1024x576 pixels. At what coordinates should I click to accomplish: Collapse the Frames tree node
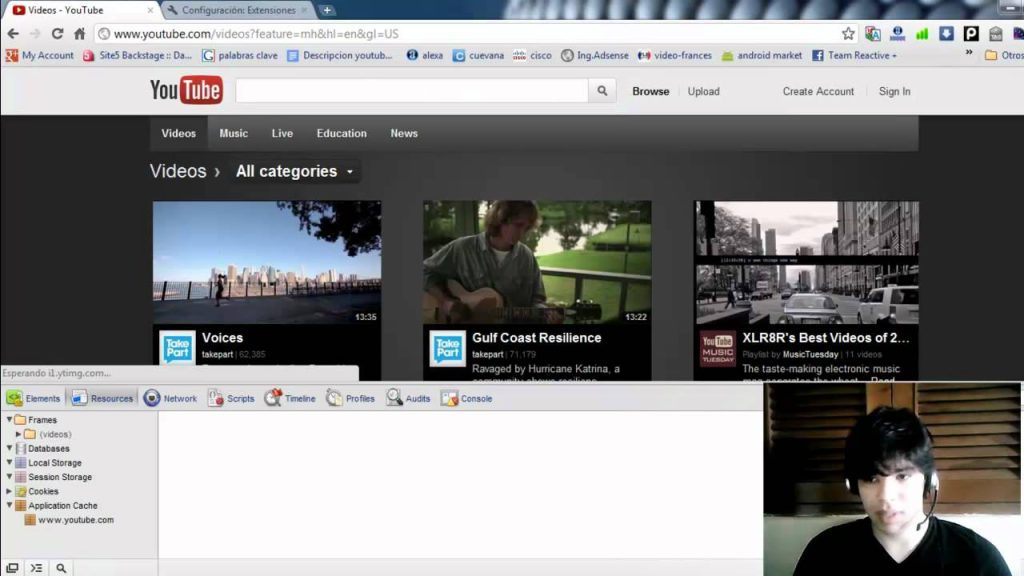(x=10, y=420)
